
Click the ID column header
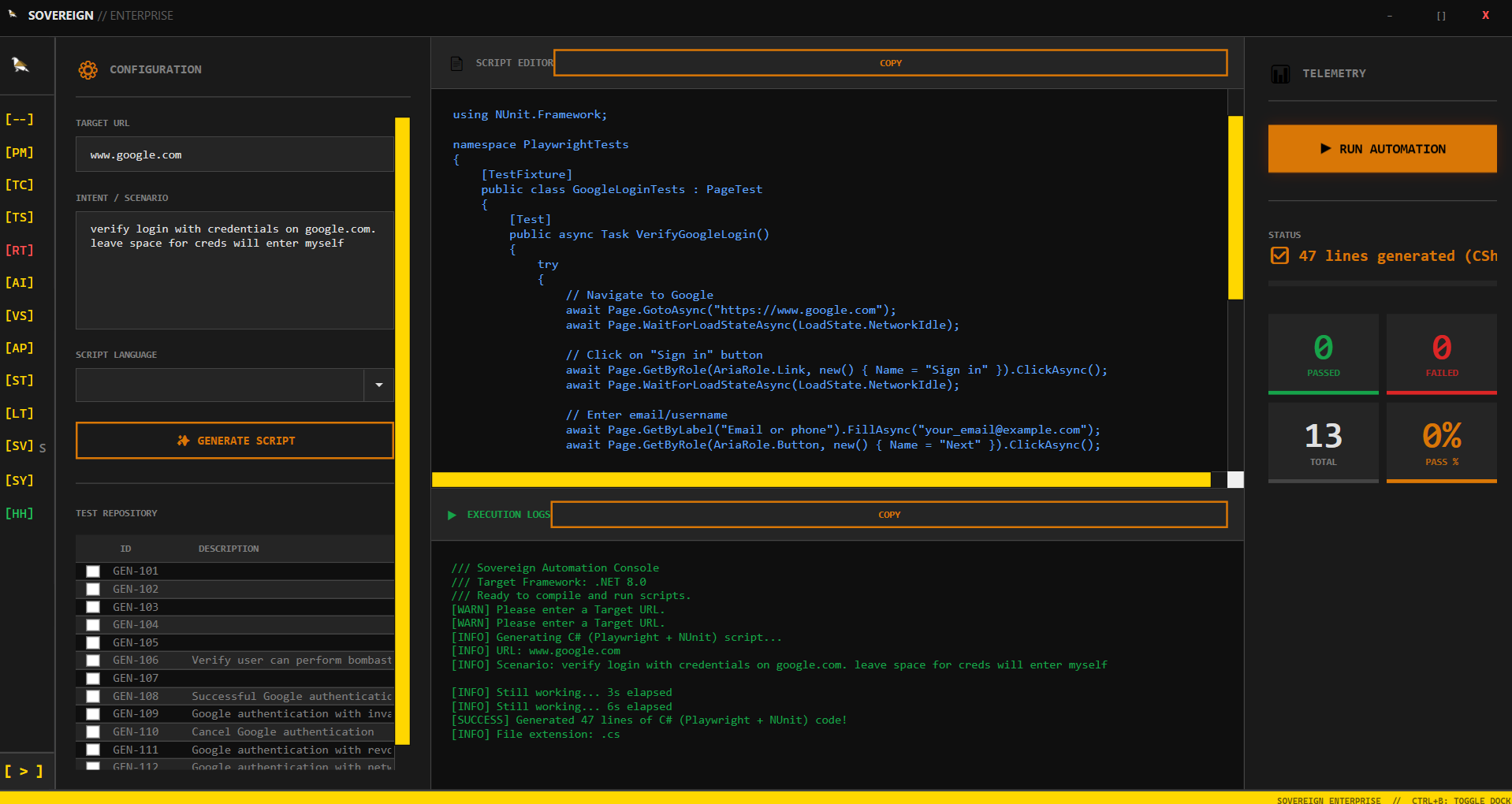point(125,549)
